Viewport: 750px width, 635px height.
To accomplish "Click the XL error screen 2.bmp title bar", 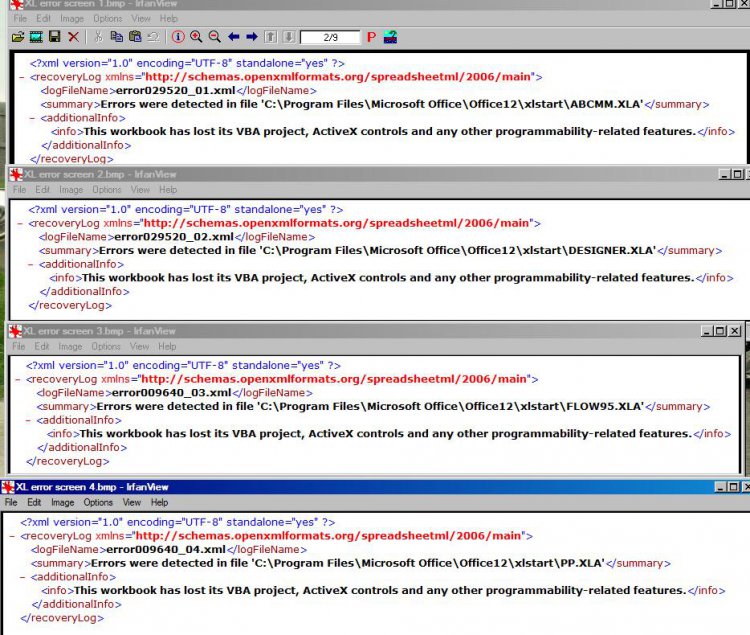I will (x=378, y=175).
